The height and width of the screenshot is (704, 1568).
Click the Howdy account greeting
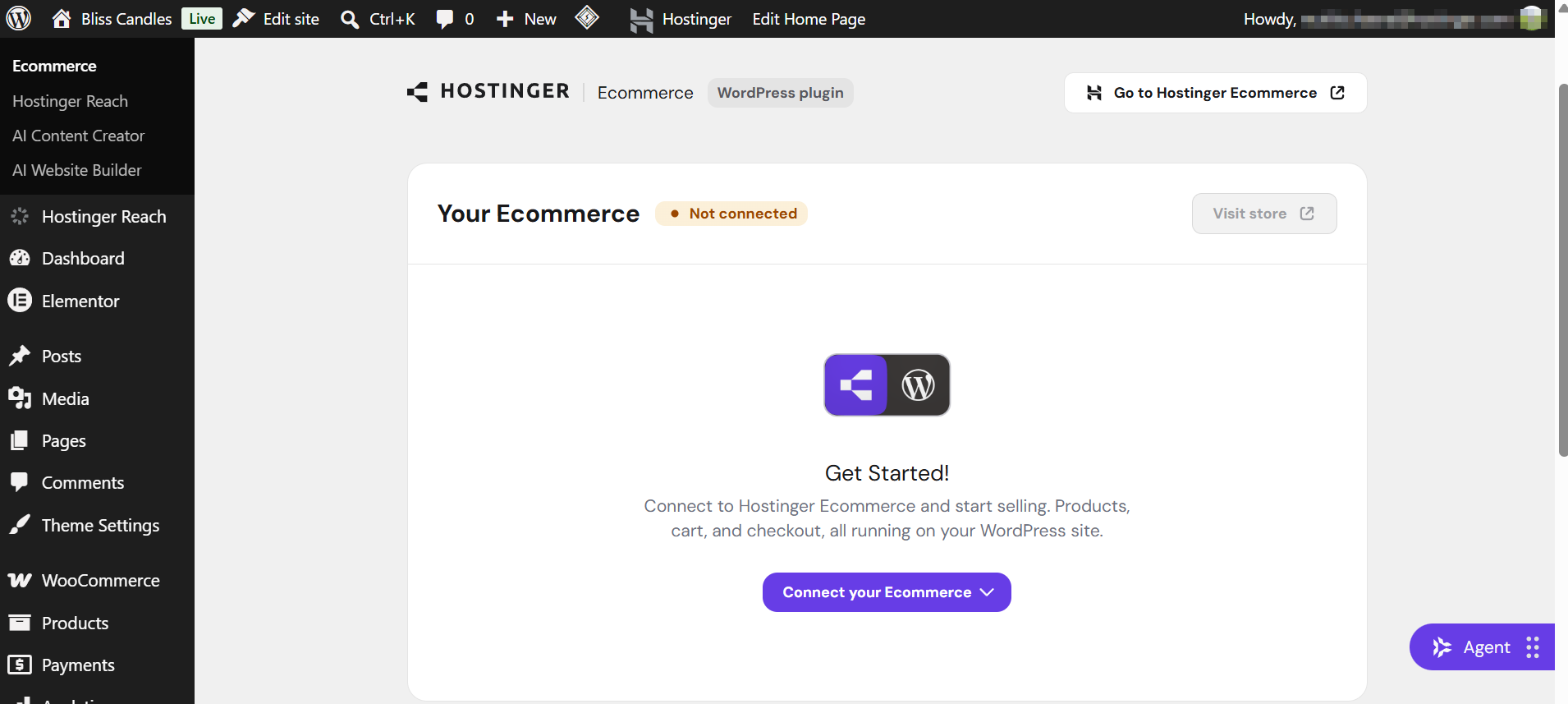(x=1270, y=19)
